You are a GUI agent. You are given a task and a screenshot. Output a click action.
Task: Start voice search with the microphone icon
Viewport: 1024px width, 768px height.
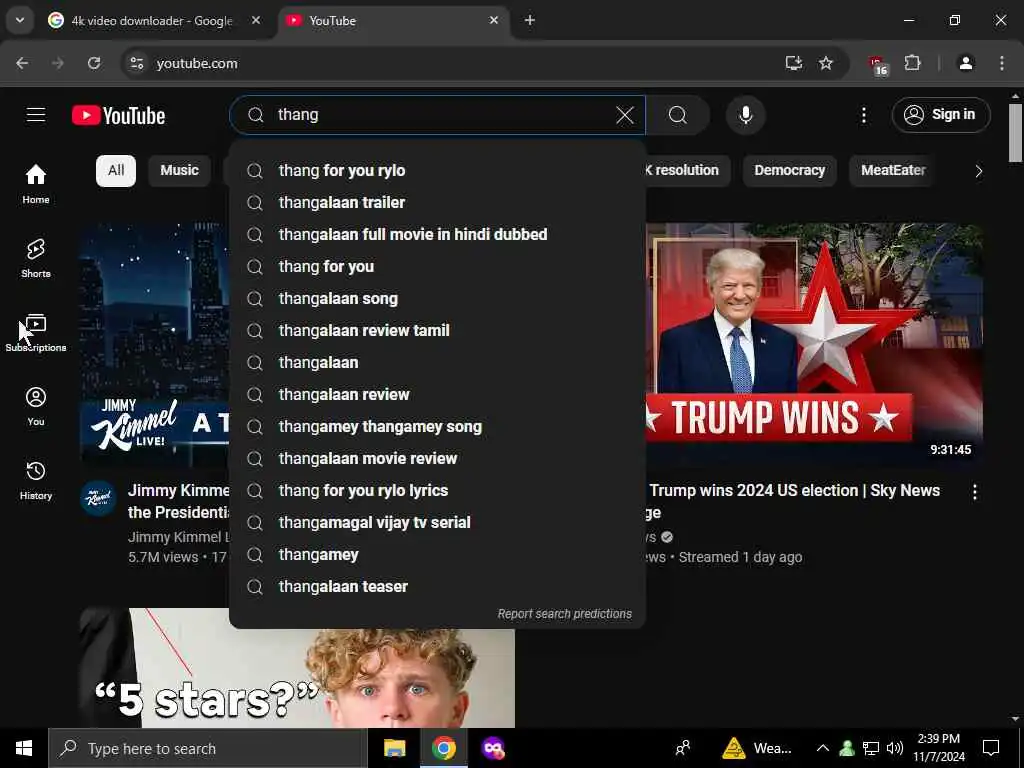click(x=745, y=115)
